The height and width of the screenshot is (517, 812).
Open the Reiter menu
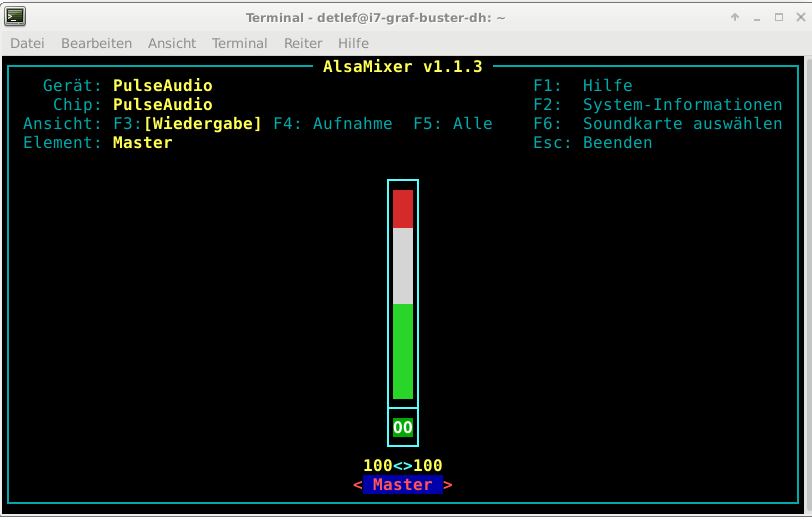point(303,43)
